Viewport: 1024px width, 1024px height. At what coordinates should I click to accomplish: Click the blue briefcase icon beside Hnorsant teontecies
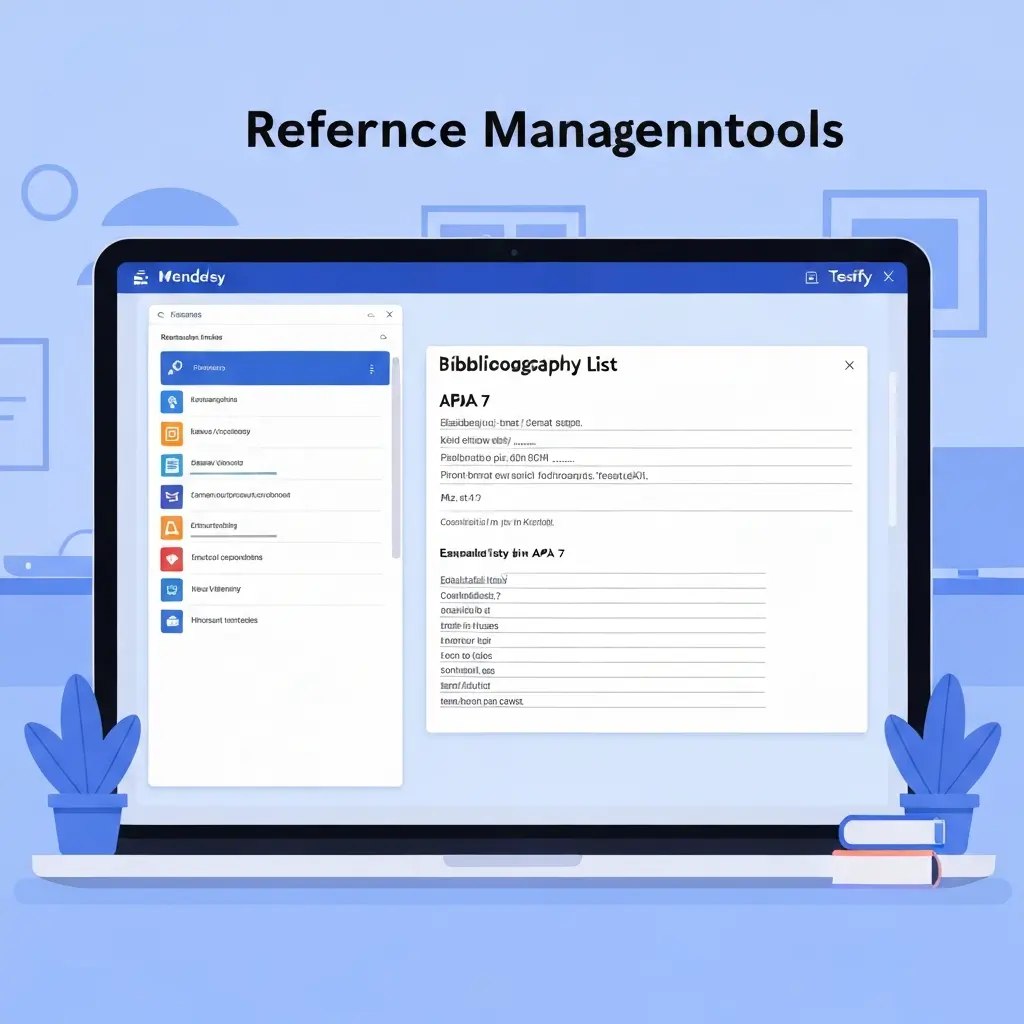(x=172, y=621)
